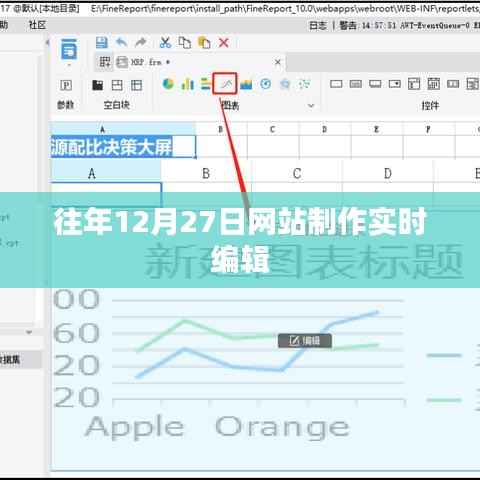The height and width of the screenshot is (480, 480).
Task: Open the 日志 log button
Action: (x=318, y=25)
